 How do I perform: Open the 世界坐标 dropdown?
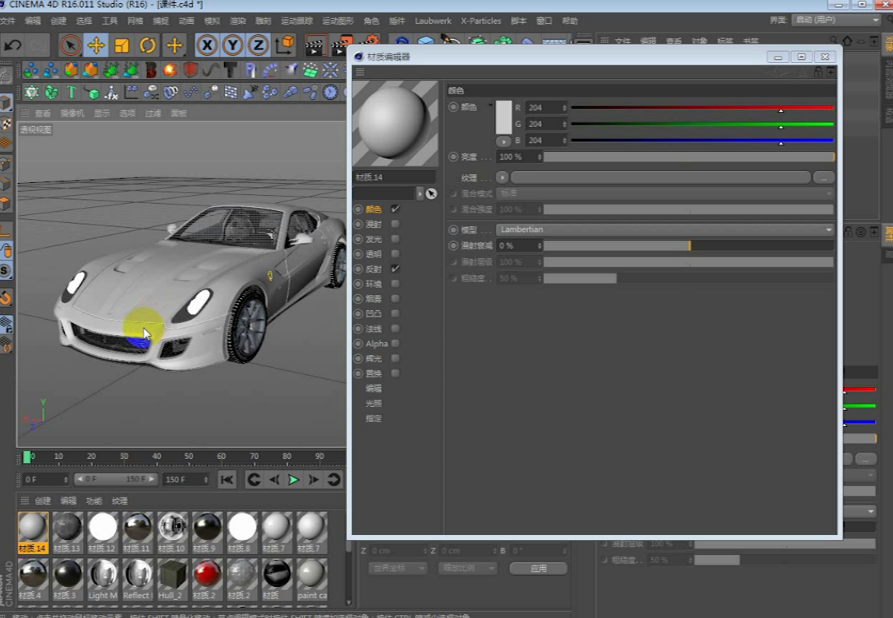[398, 568]
